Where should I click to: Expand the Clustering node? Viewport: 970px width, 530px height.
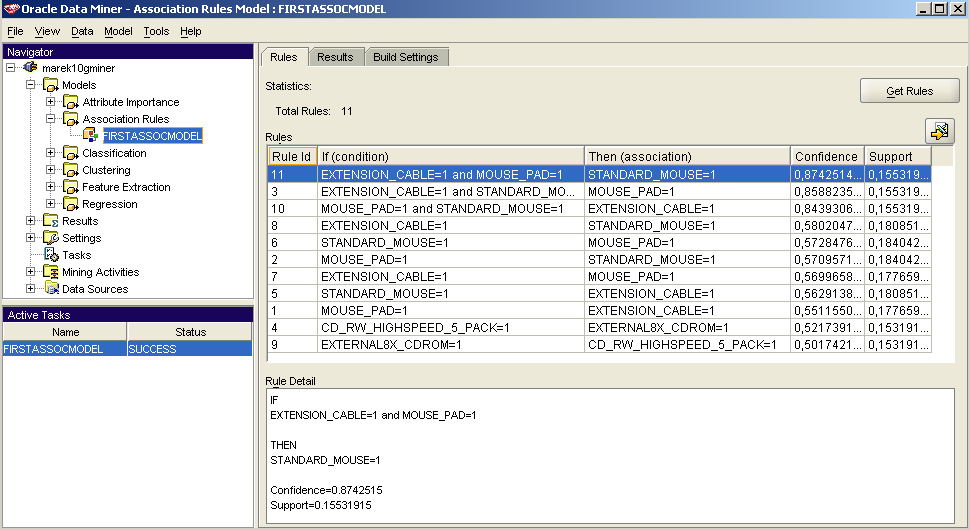(51, 169)
